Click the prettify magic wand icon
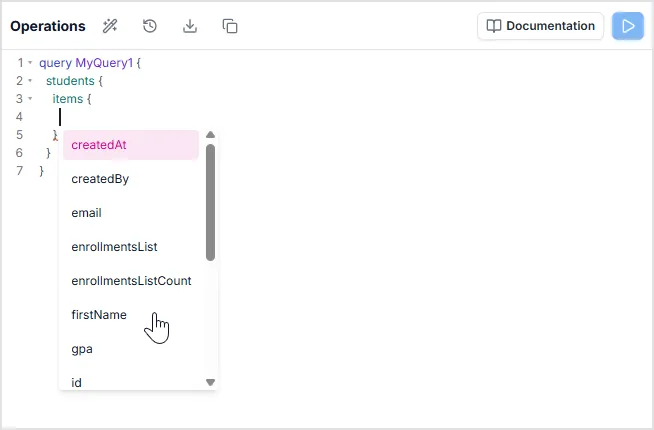Image resolution: width=654 pixels, height=430 pixels. (x=110, y=26)
